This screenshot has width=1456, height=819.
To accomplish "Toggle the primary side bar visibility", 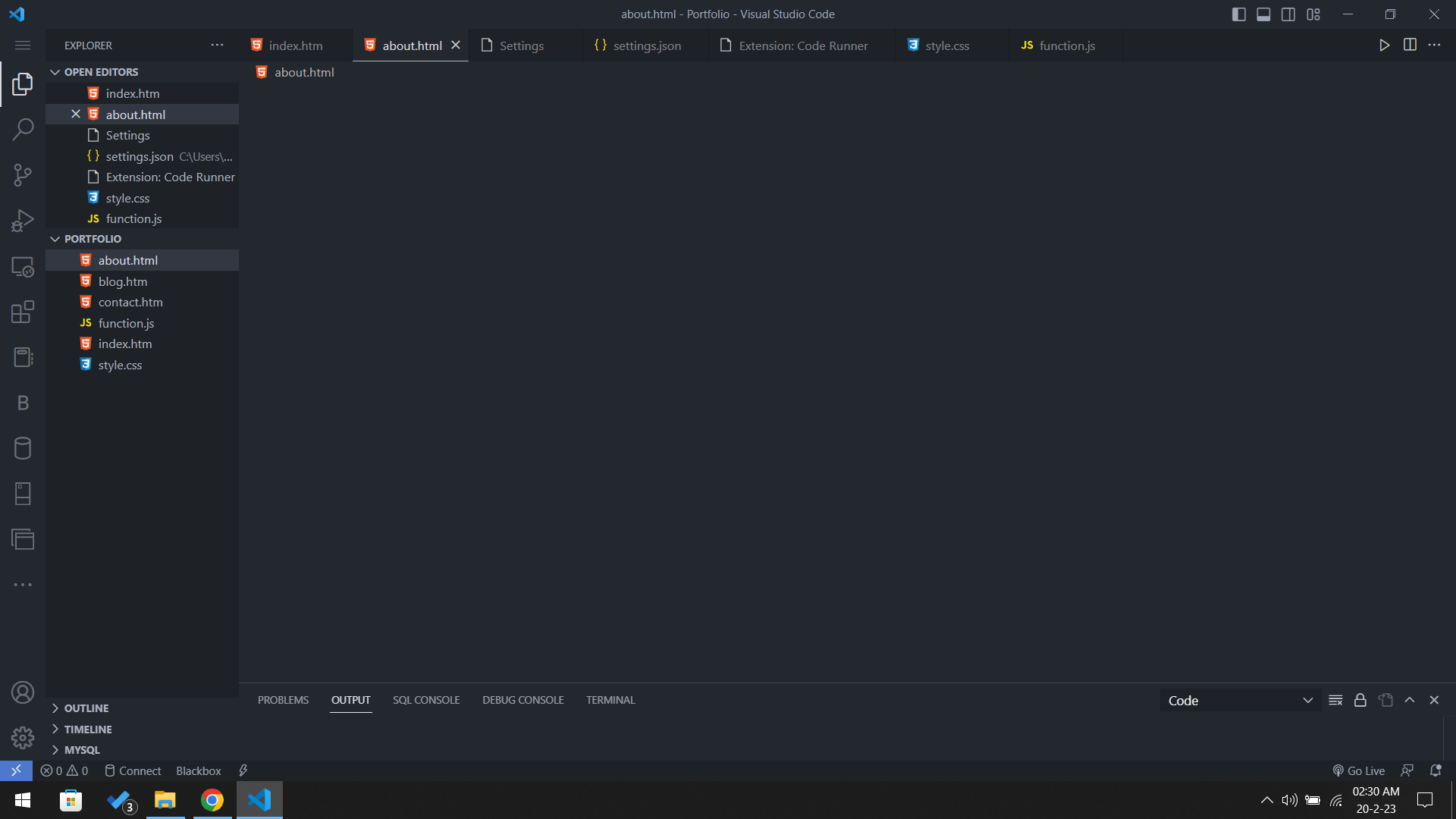I will click(1238, 14).
